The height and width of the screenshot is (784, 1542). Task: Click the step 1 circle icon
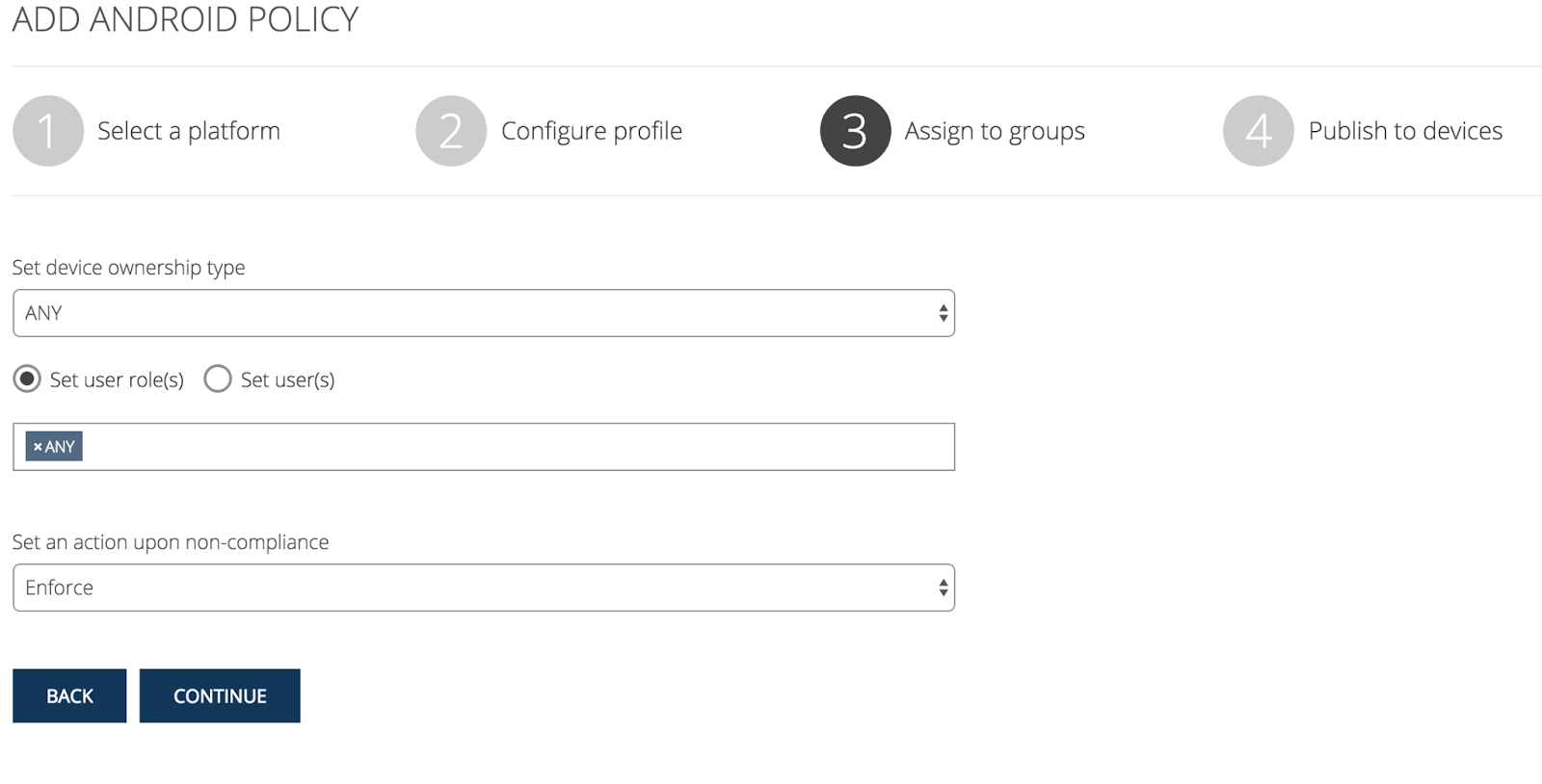[x=47, y=131]
